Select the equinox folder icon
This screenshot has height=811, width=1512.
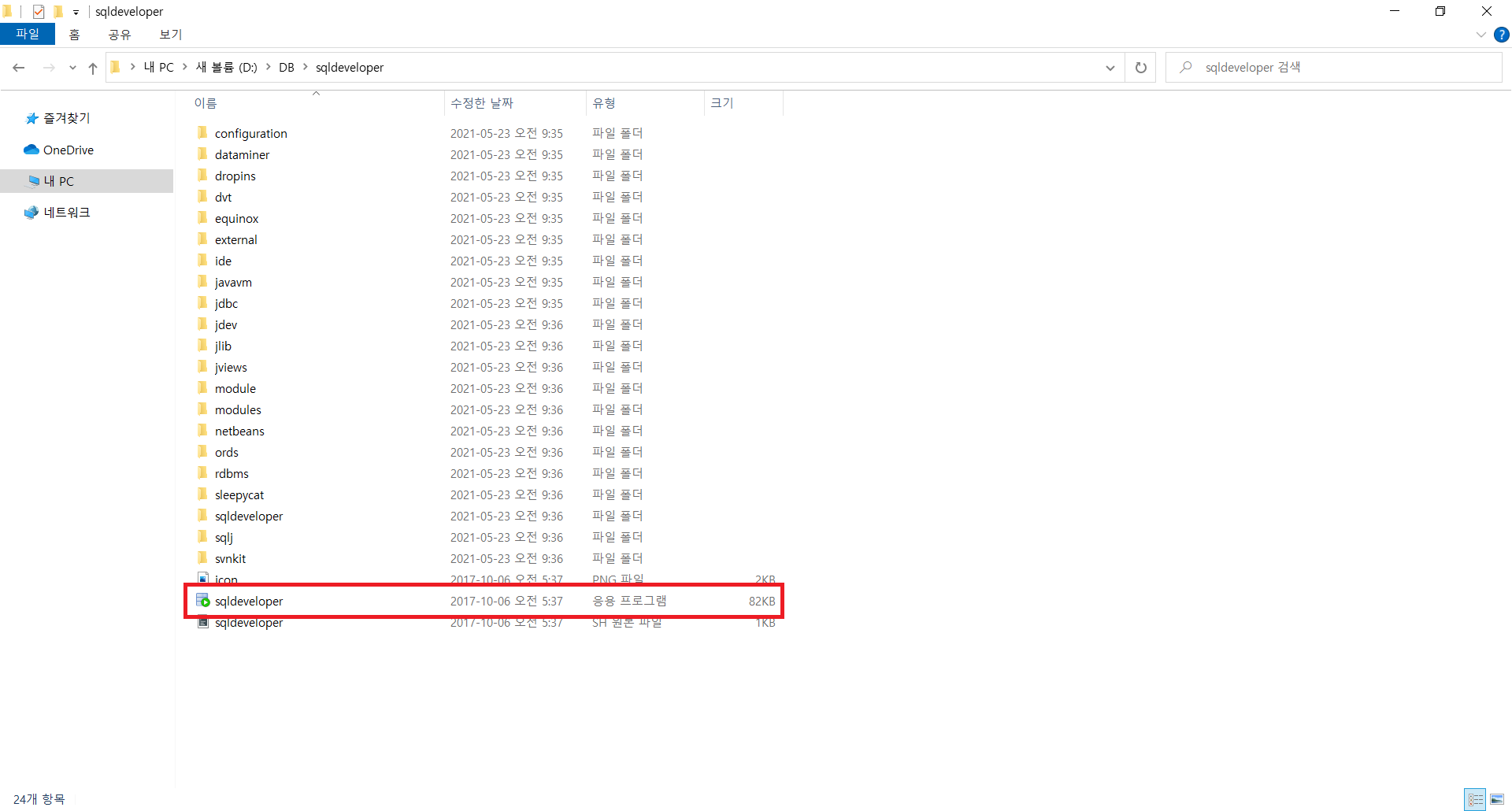pos(202,218)
